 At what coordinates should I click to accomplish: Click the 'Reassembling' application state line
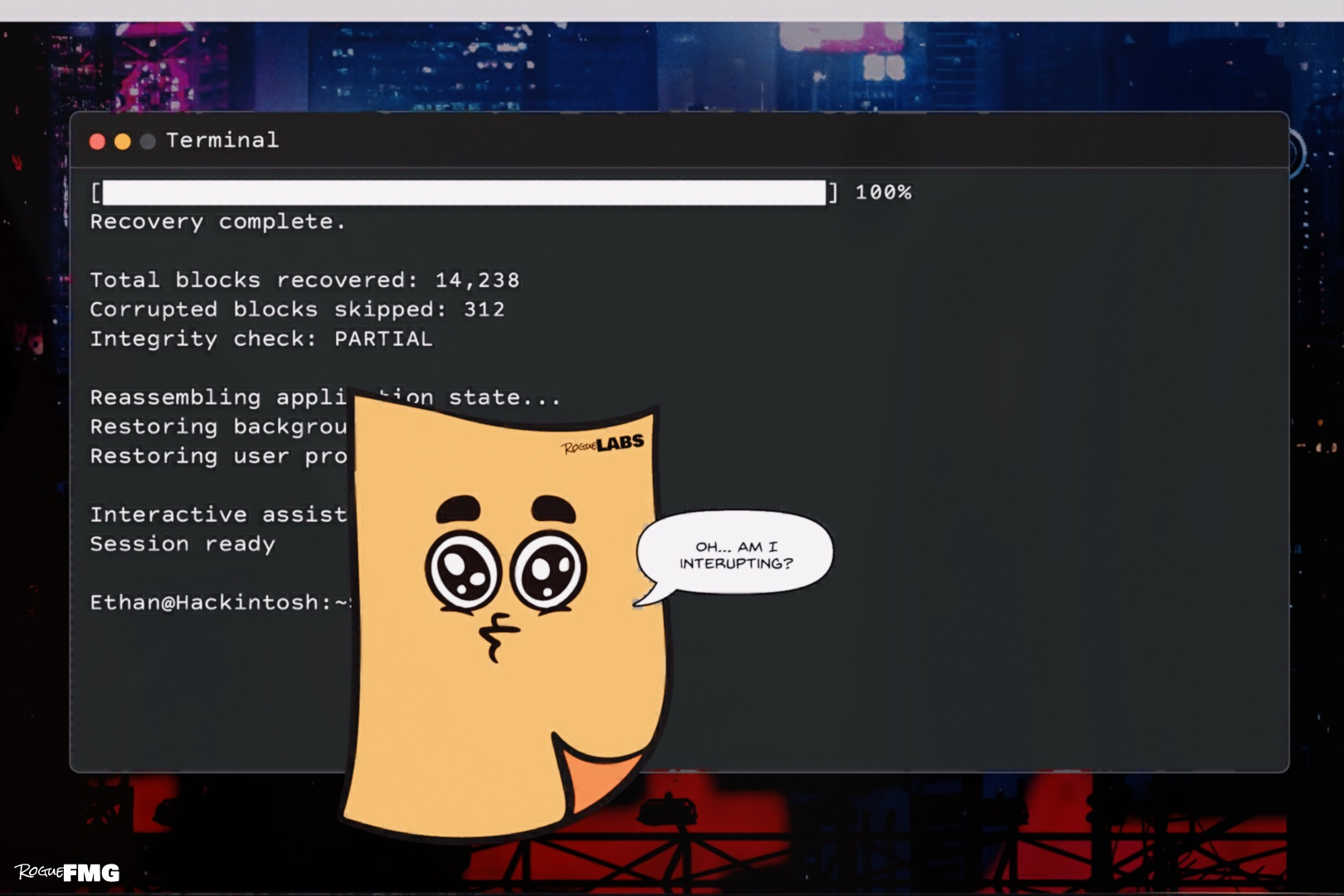click(325, 397)
